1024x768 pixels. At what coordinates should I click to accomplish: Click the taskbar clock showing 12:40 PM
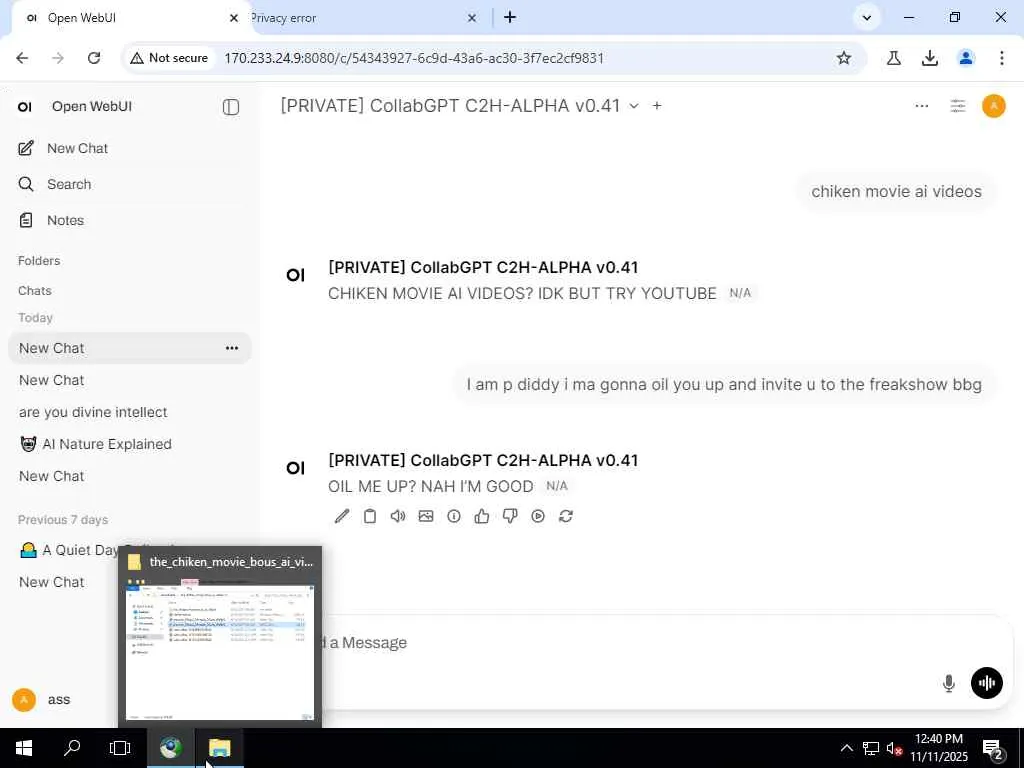pyautogui.click(x=938, y=748)
